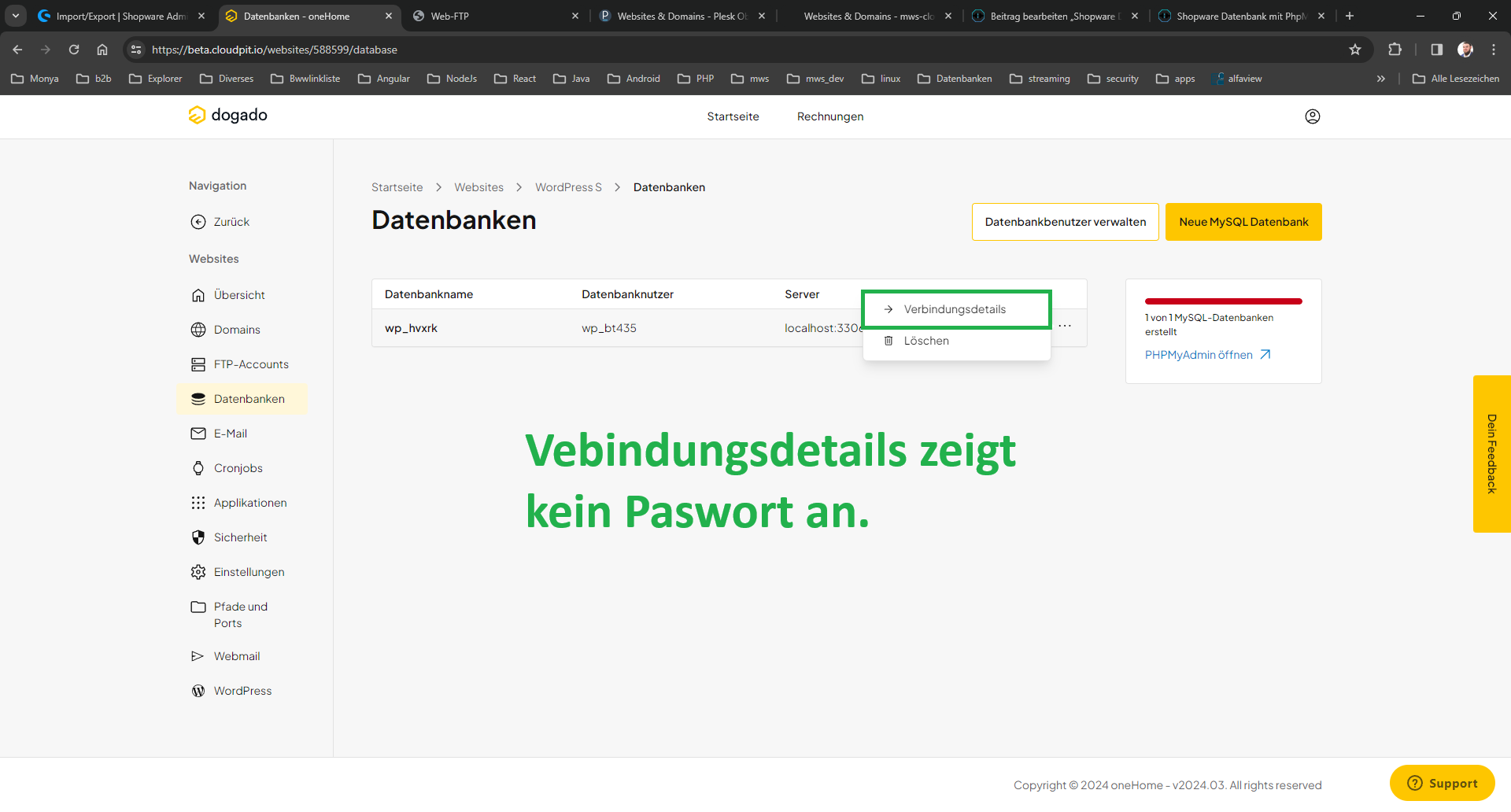Click the Zurück back arrow icon
Screen dimensions: 1511x812
[198, 222]
